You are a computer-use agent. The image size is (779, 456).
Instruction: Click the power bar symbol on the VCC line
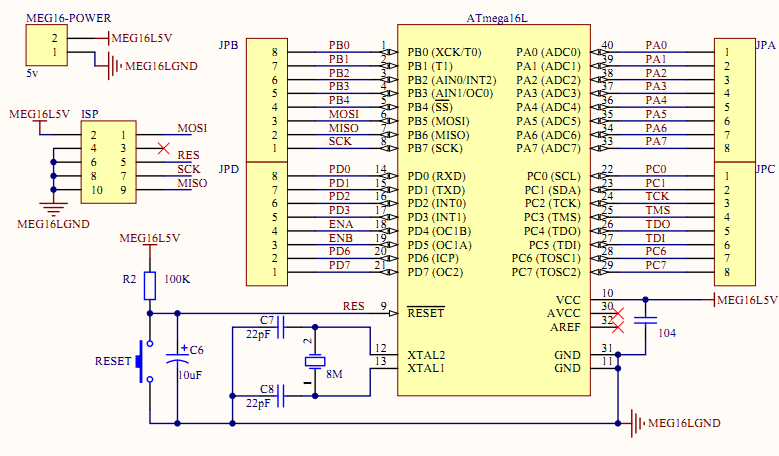pos(714,300)
